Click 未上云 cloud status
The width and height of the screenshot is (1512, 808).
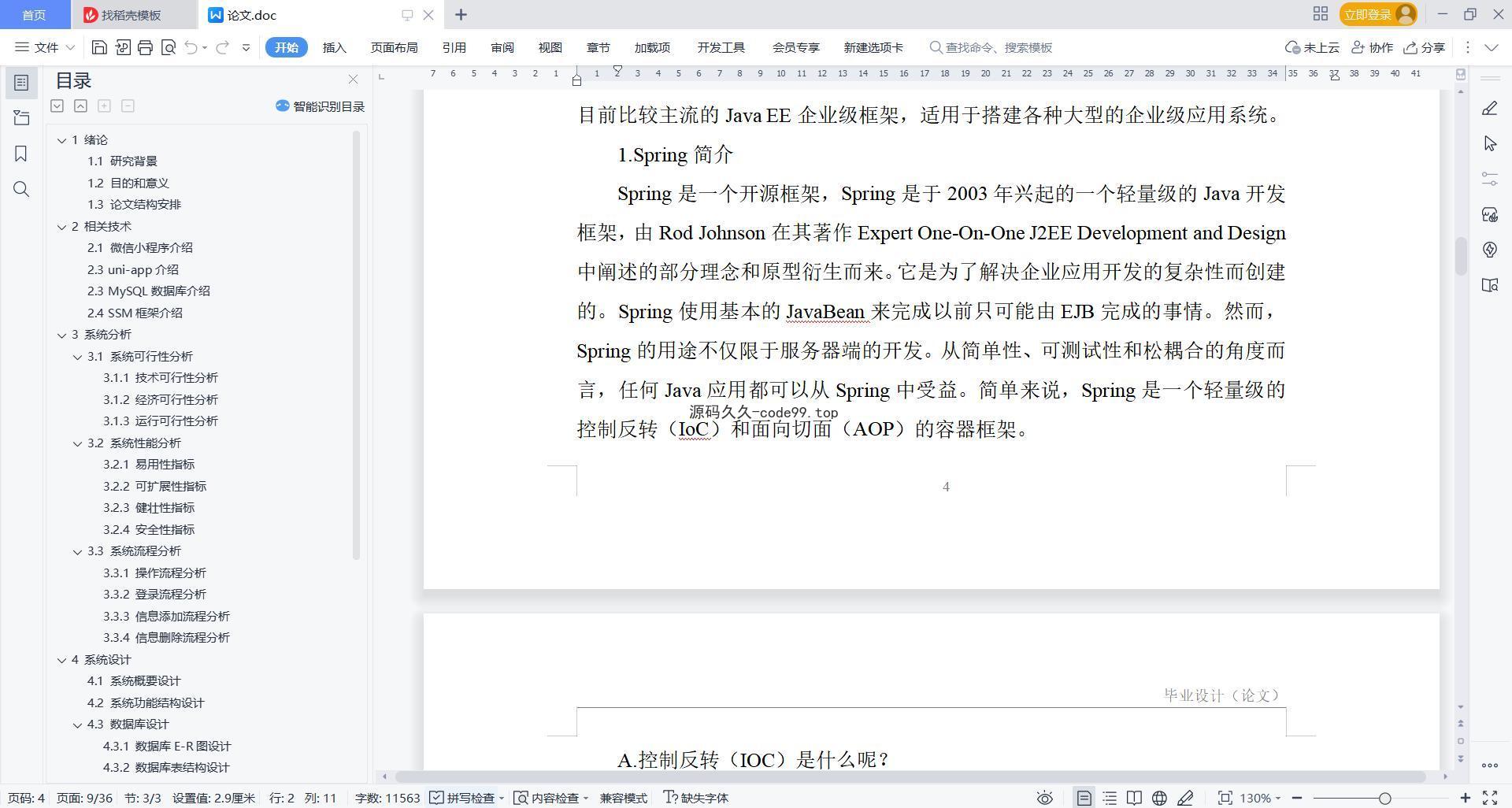click(x=1312, y=48)
